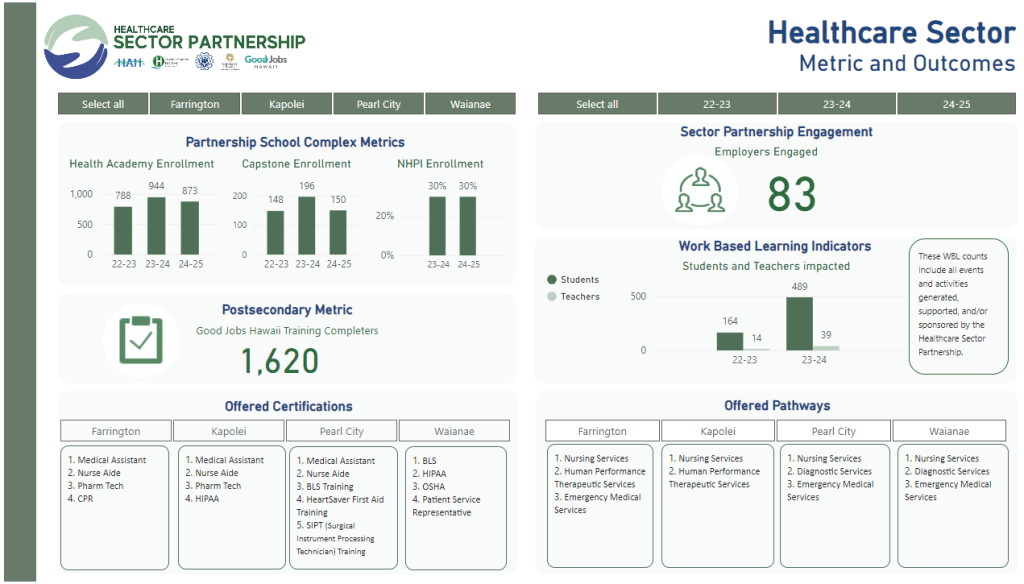Click the 489 students bar for 23-24
This screenshot has width=1024, height=584.
pyautogui.click(x=799, y=324)
